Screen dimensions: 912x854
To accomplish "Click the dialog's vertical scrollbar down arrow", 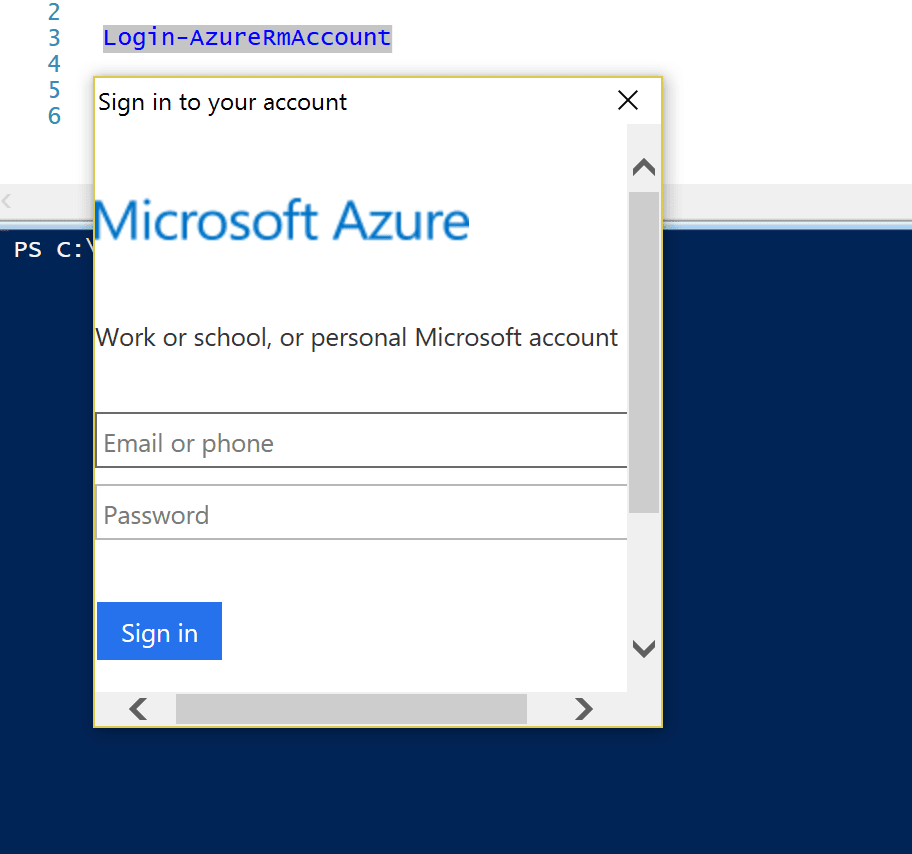I will coord(644,648).
